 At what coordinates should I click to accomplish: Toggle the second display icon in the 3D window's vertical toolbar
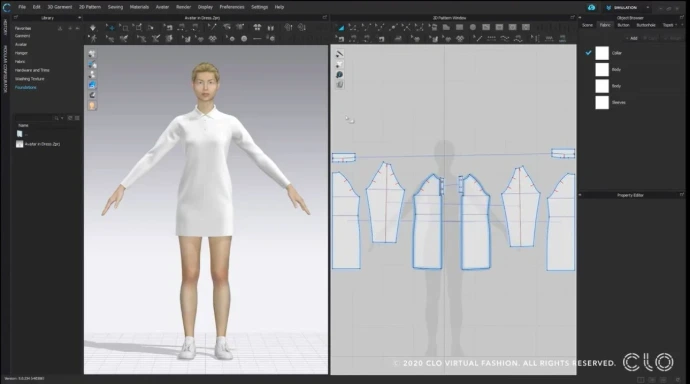click(92, 64)
